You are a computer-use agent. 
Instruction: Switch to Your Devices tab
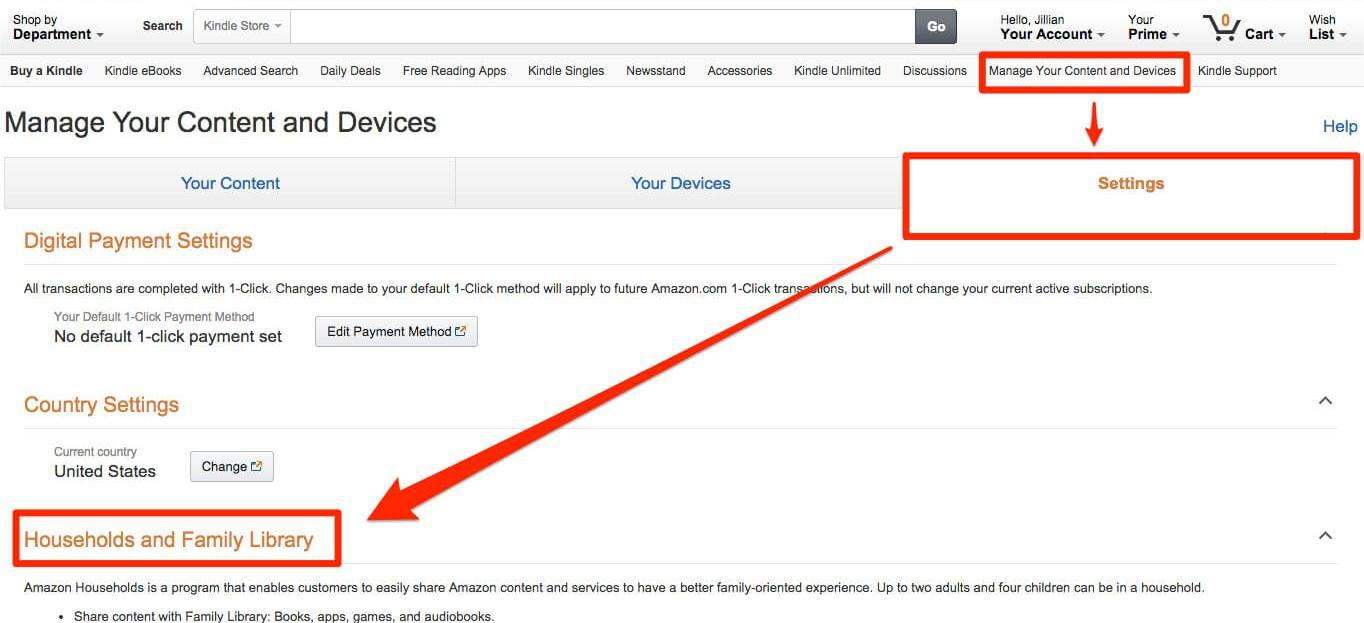tap(681, 183)
